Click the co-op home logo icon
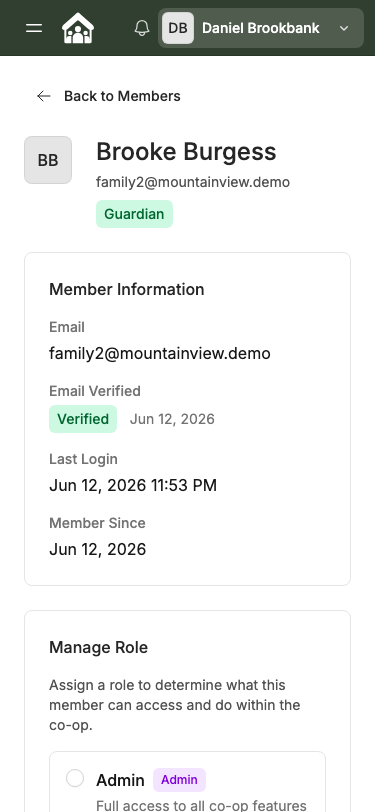375x812 pixels. [78, 28]
